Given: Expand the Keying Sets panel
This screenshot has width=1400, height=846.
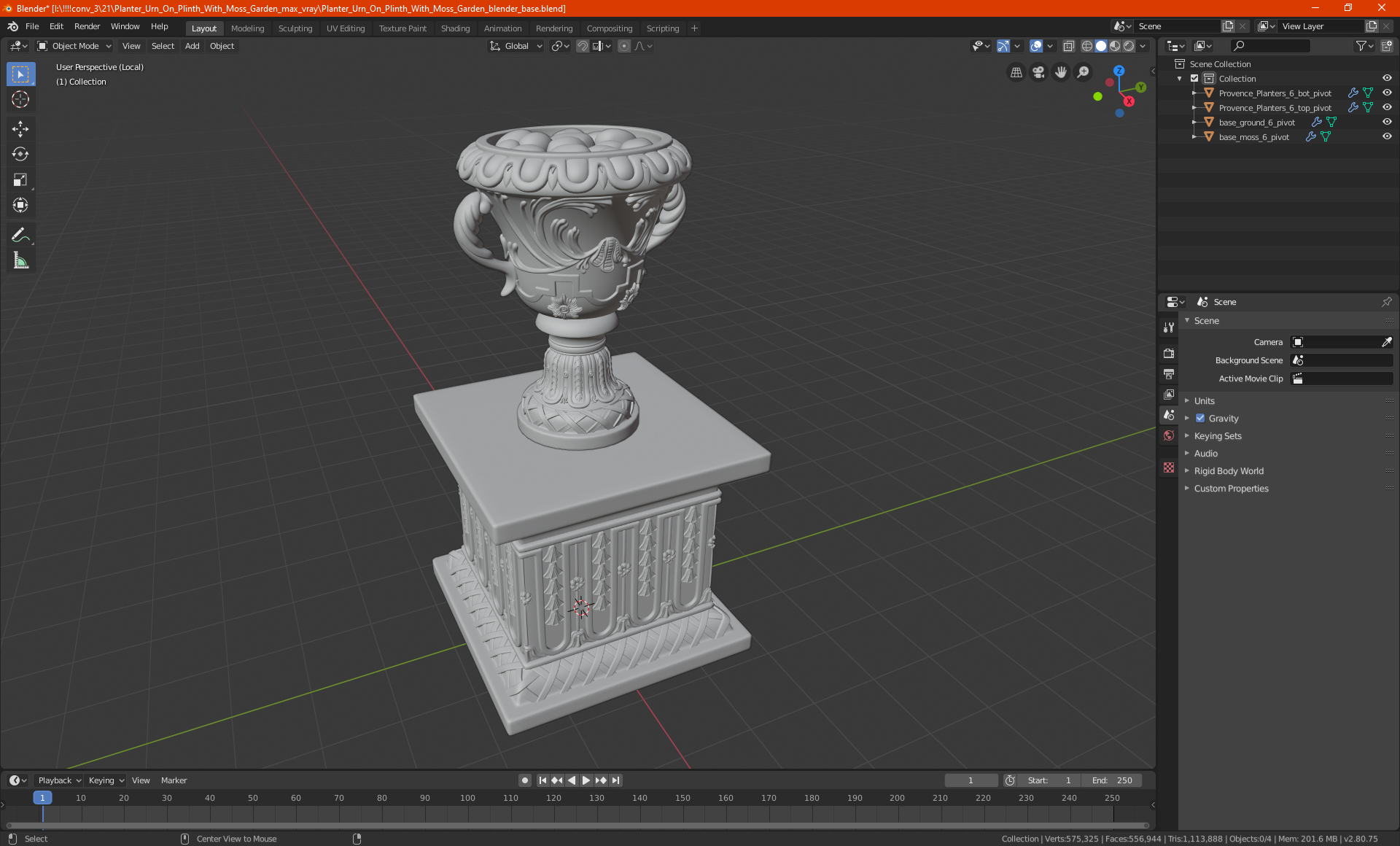Looking at the screenshot, I should [x=1217, y=436].
